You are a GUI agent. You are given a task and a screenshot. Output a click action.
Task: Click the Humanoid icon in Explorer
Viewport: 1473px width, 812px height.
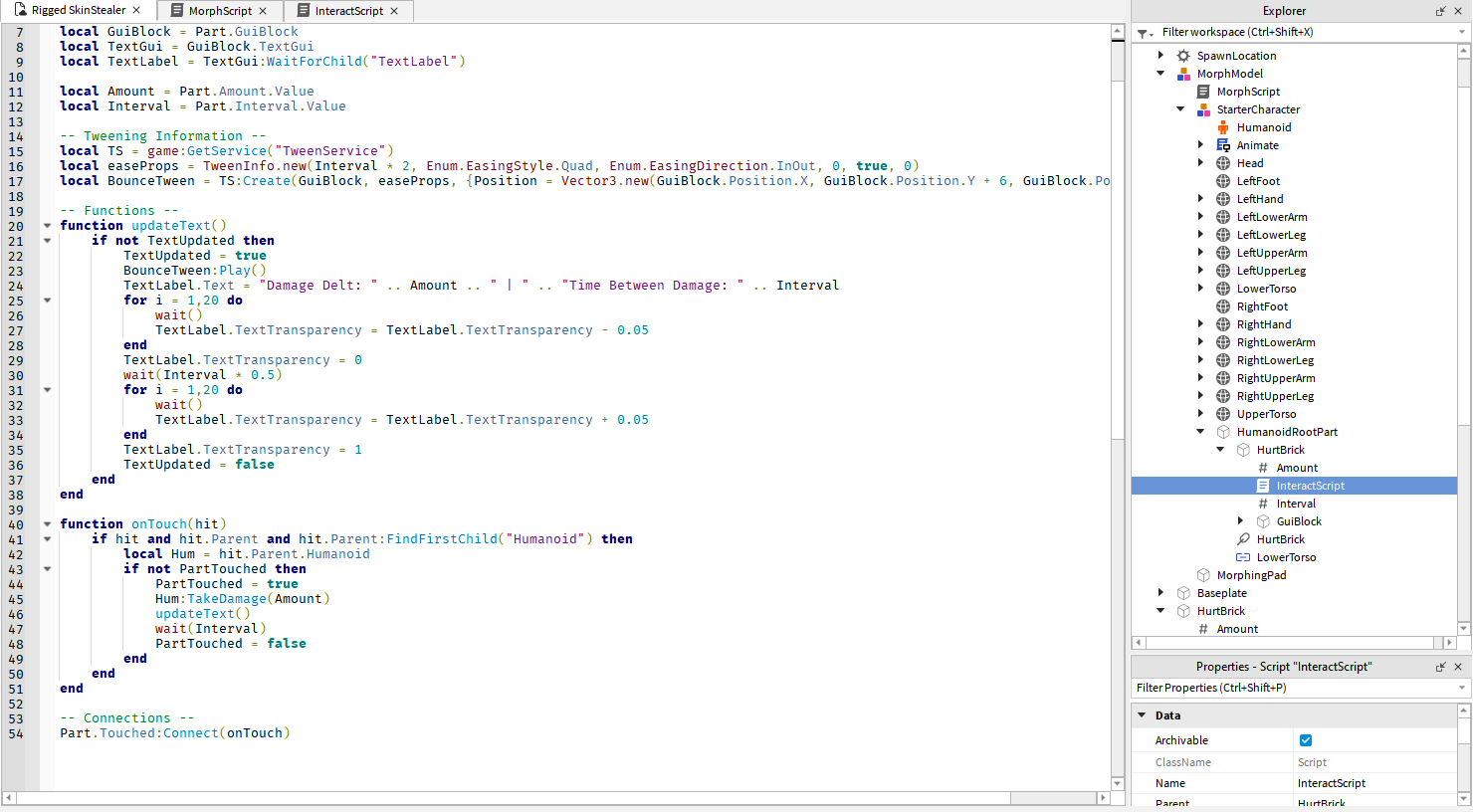pos(1223,127)
